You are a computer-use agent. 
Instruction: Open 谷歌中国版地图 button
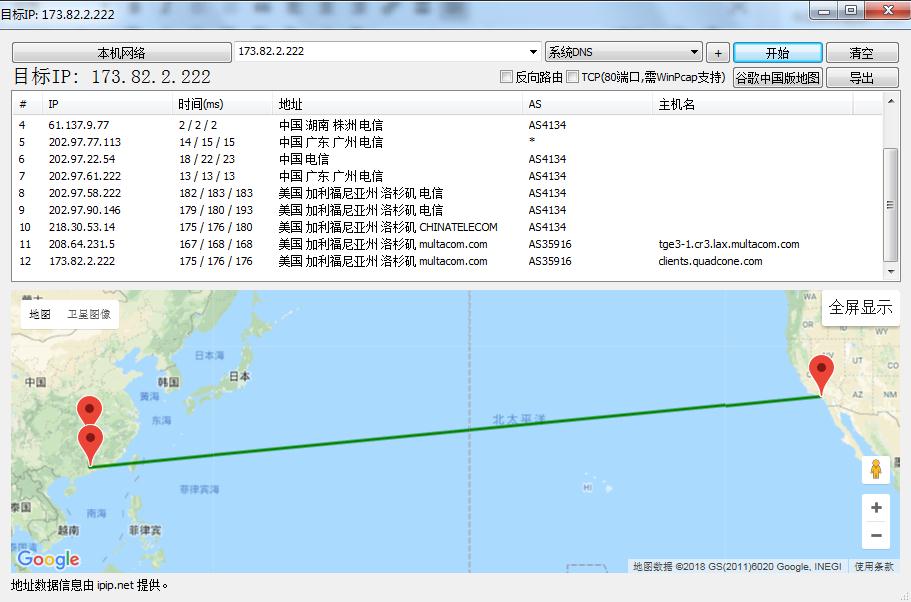[x=777, y=78]
